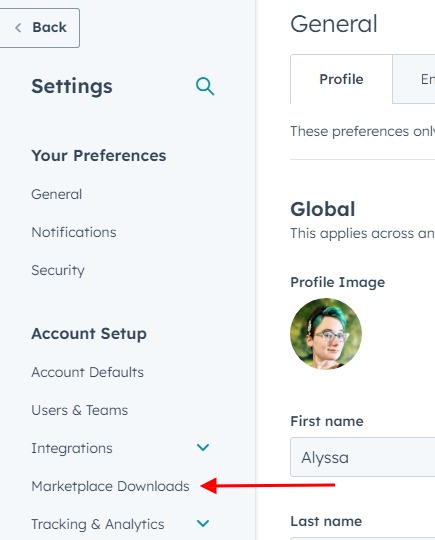The height and width of the screenshot is (540, 435).
Task: Open Account Defaults
Action: coord(87,372)
